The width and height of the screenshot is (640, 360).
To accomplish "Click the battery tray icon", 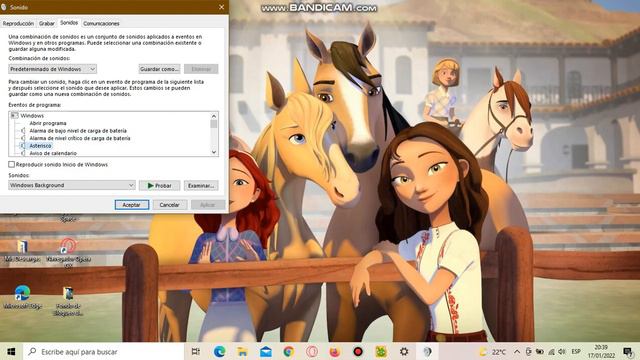I will pos(540,351).
